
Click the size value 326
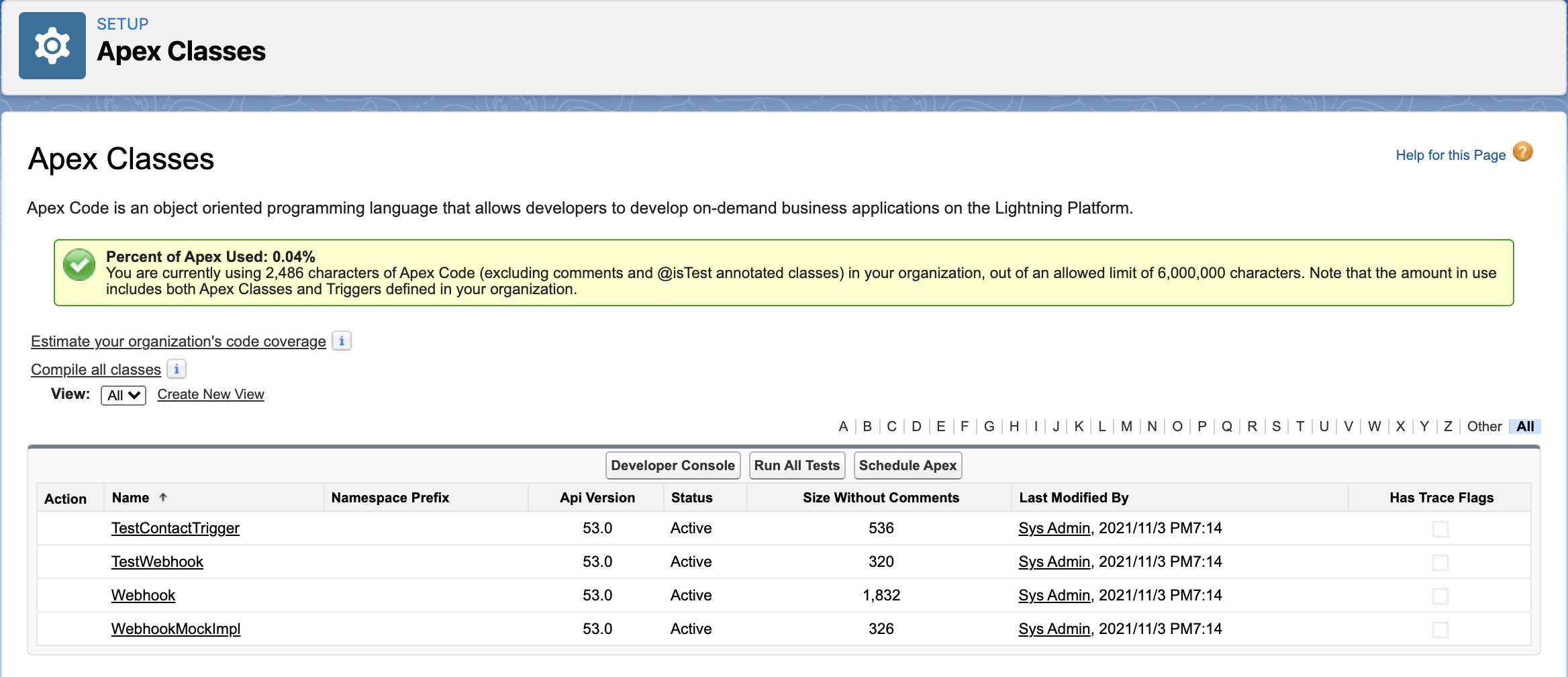coord(881,629)
